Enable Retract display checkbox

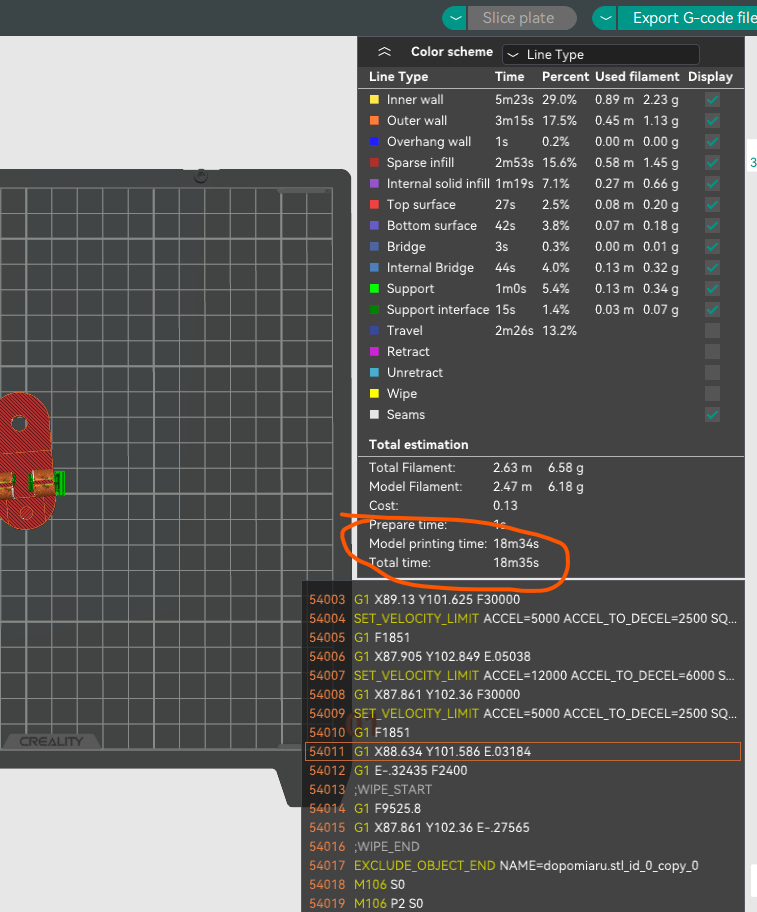(x=712, y=352)
